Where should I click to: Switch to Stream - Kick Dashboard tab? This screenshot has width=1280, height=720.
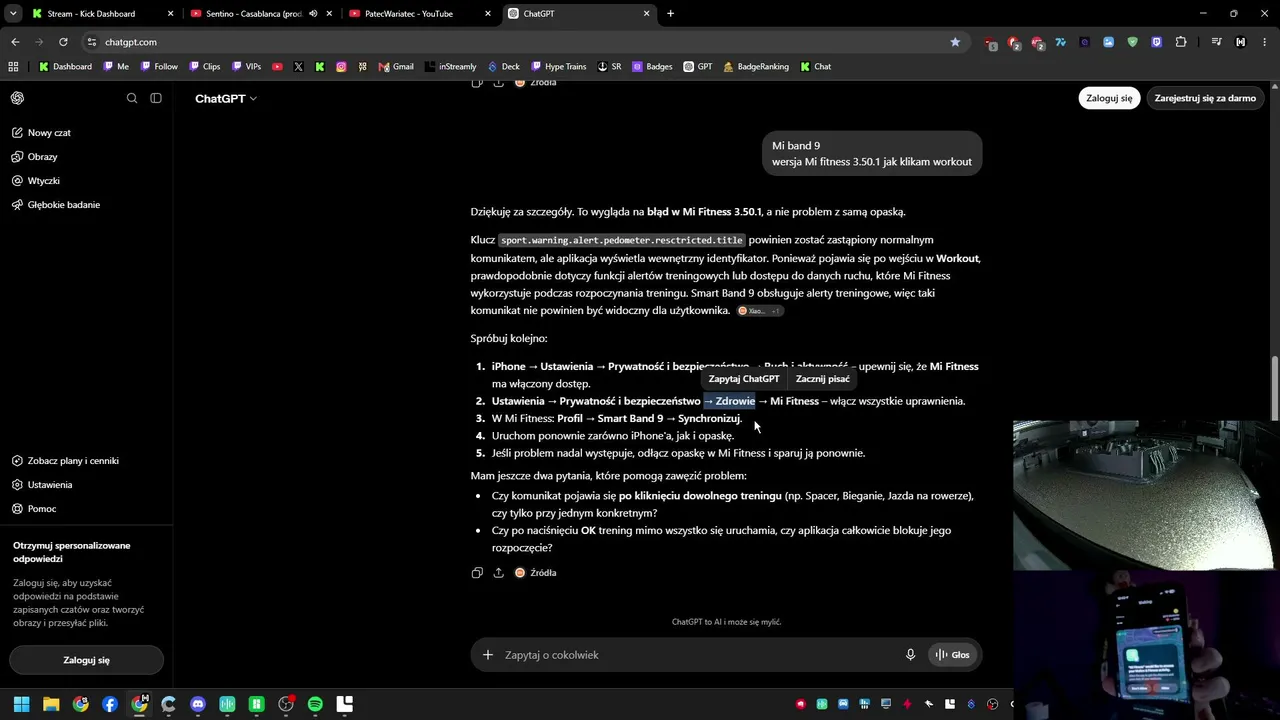[x=103, y=14]
